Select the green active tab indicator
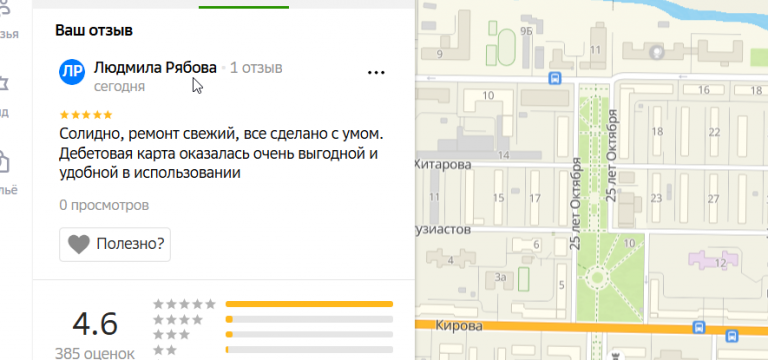The height and width of the screenshot is (360, 768). coord(243,7)
